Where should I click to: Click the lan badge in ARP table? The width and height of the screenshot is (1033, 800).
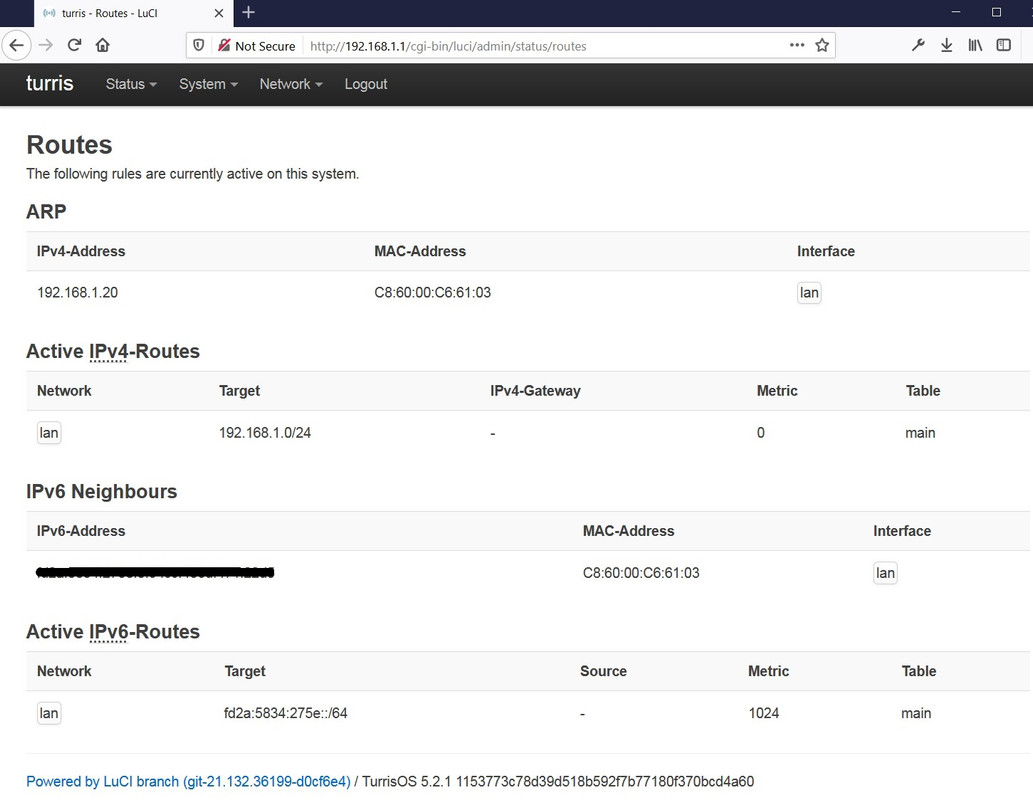point(809,293)
